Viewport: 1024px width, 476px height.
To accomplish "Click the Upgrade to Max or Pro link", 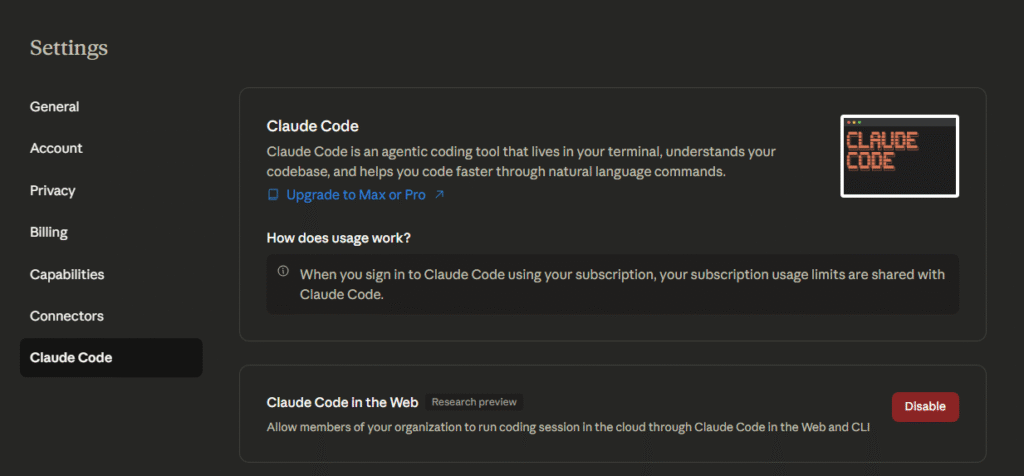I will click(x=355, y=195).
